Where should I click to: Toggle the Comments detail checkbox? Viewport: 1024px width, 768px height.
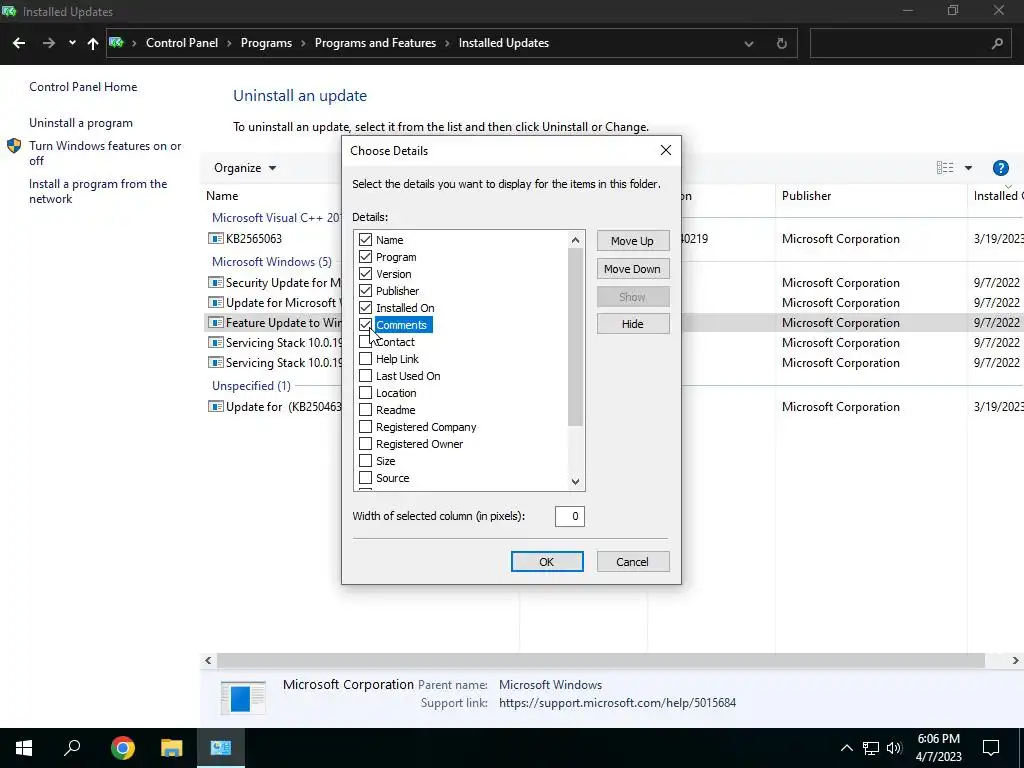pyautogui.click(x=366, y=325)
